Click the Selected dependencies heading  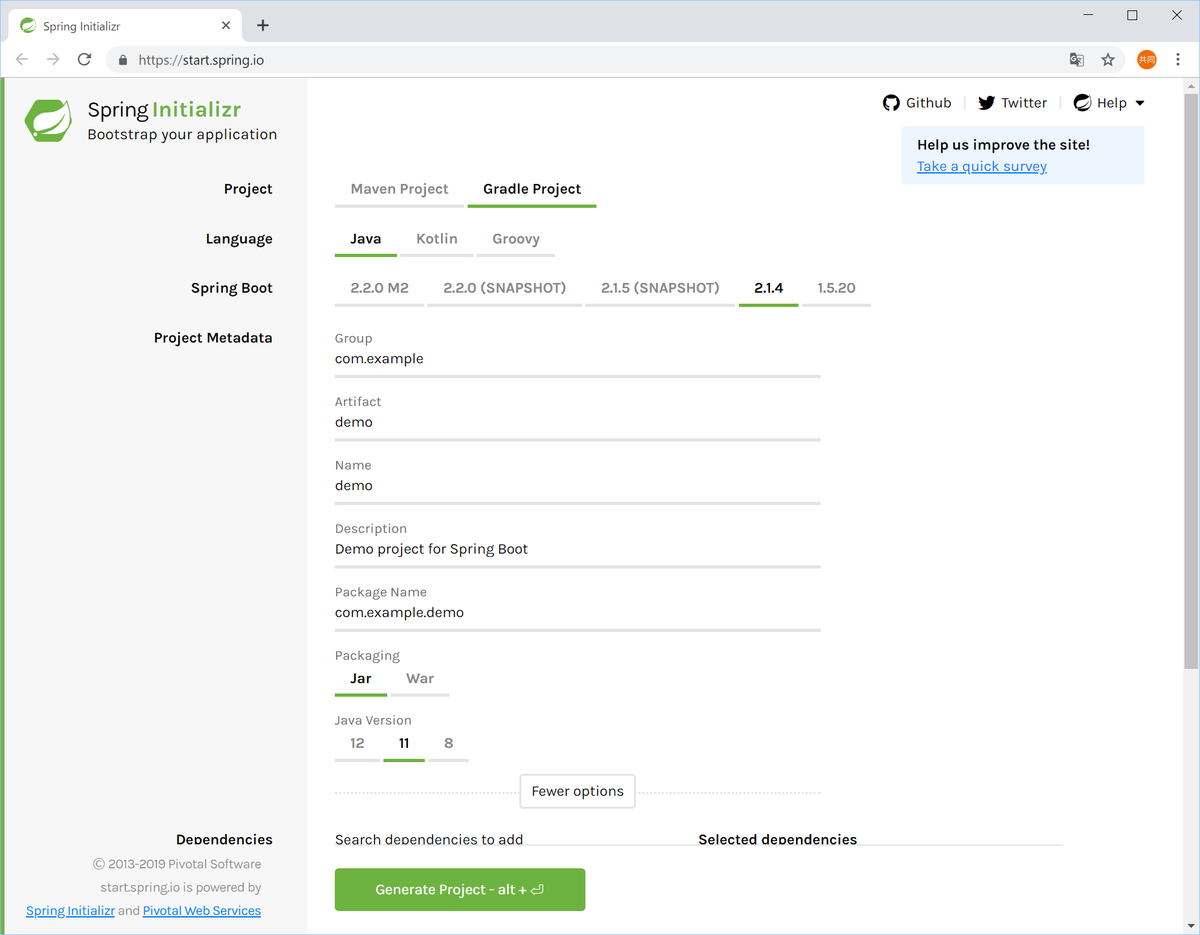[778, 840]
